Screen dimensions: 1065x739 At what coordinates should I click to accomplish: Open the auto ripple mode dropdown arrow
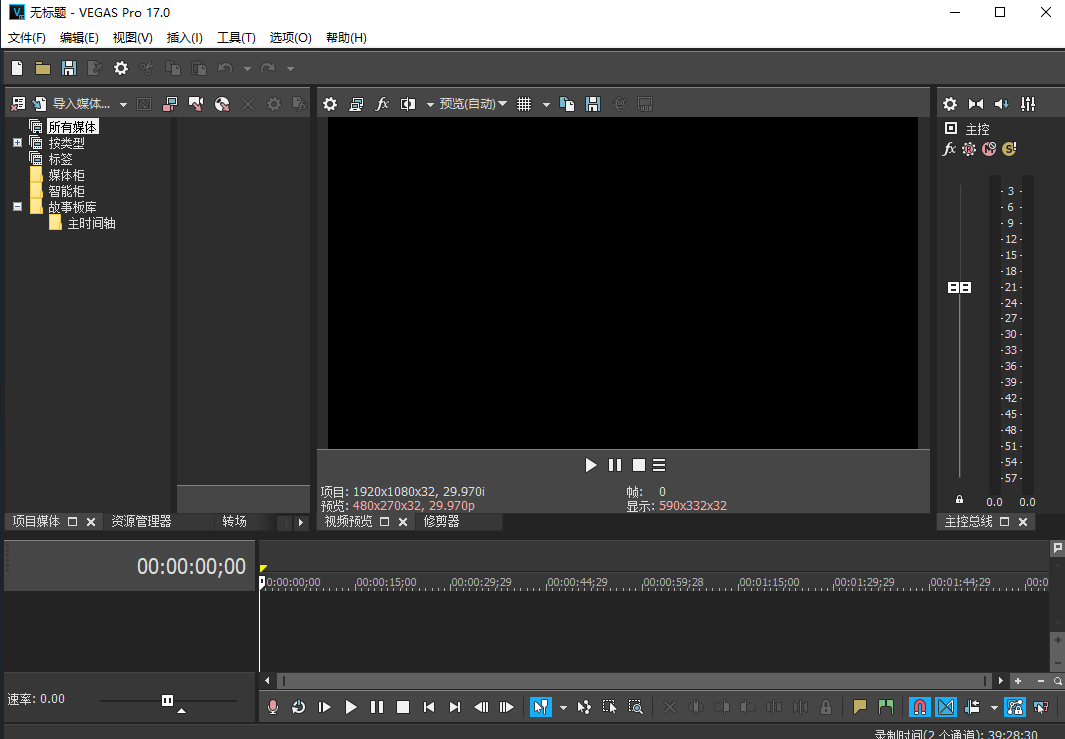[994, 708]
